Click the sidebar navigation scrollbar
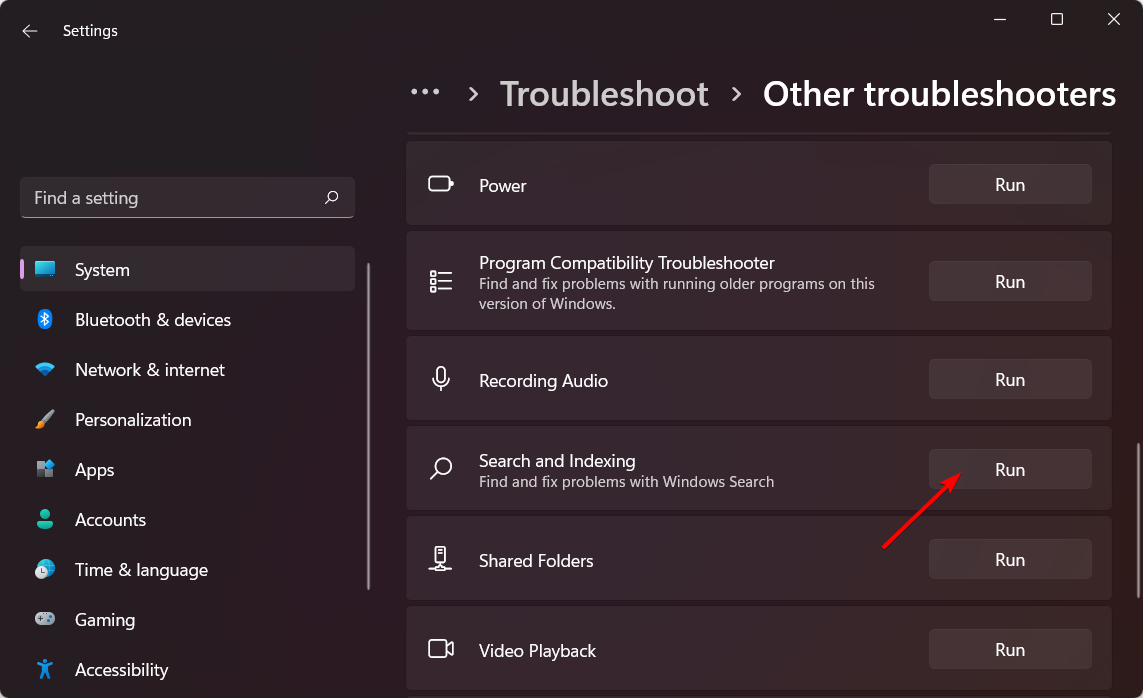This screenshot has width=1143, height=698. (x=368, y=426)
